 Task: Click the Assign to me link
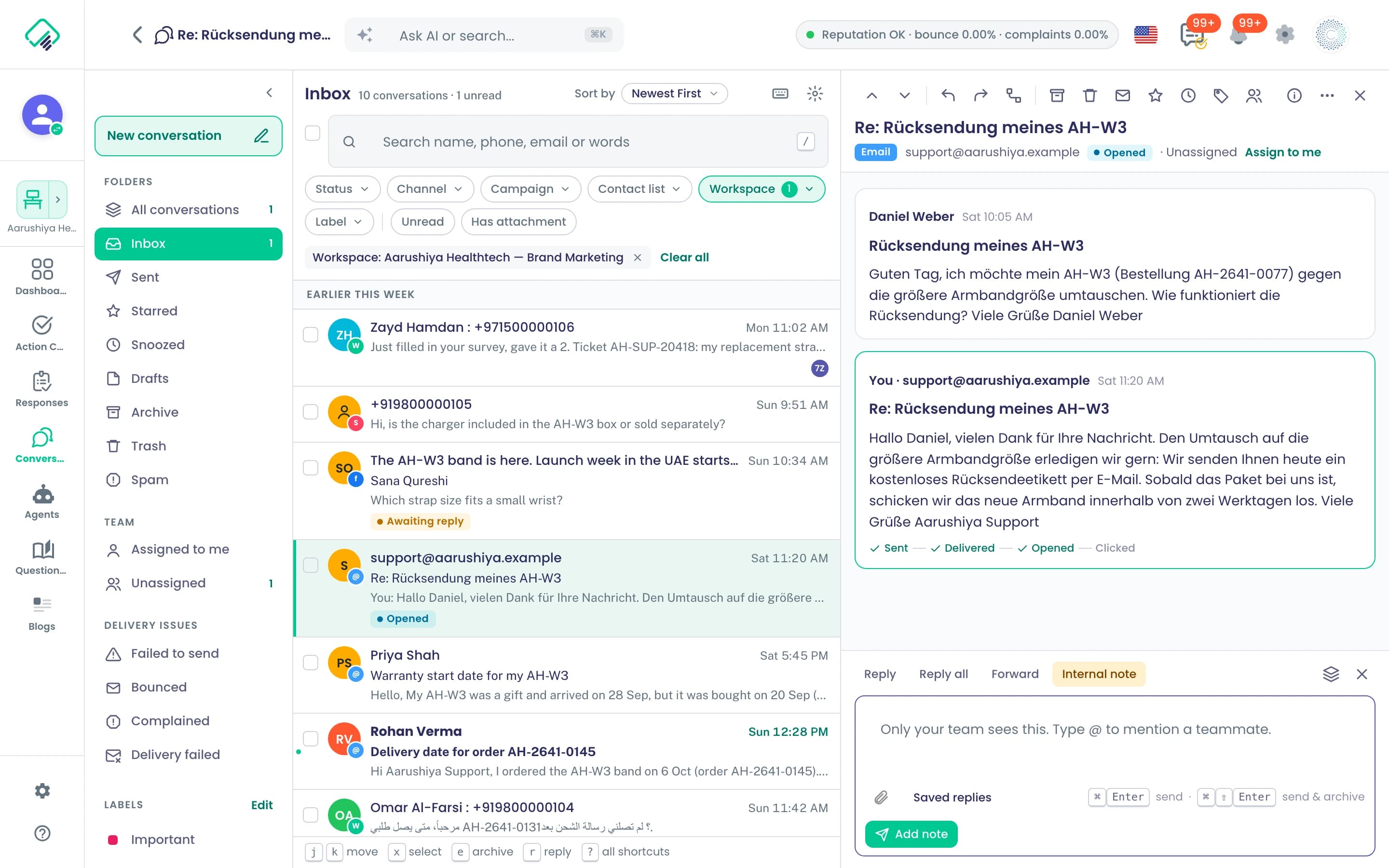[1282, 152]
